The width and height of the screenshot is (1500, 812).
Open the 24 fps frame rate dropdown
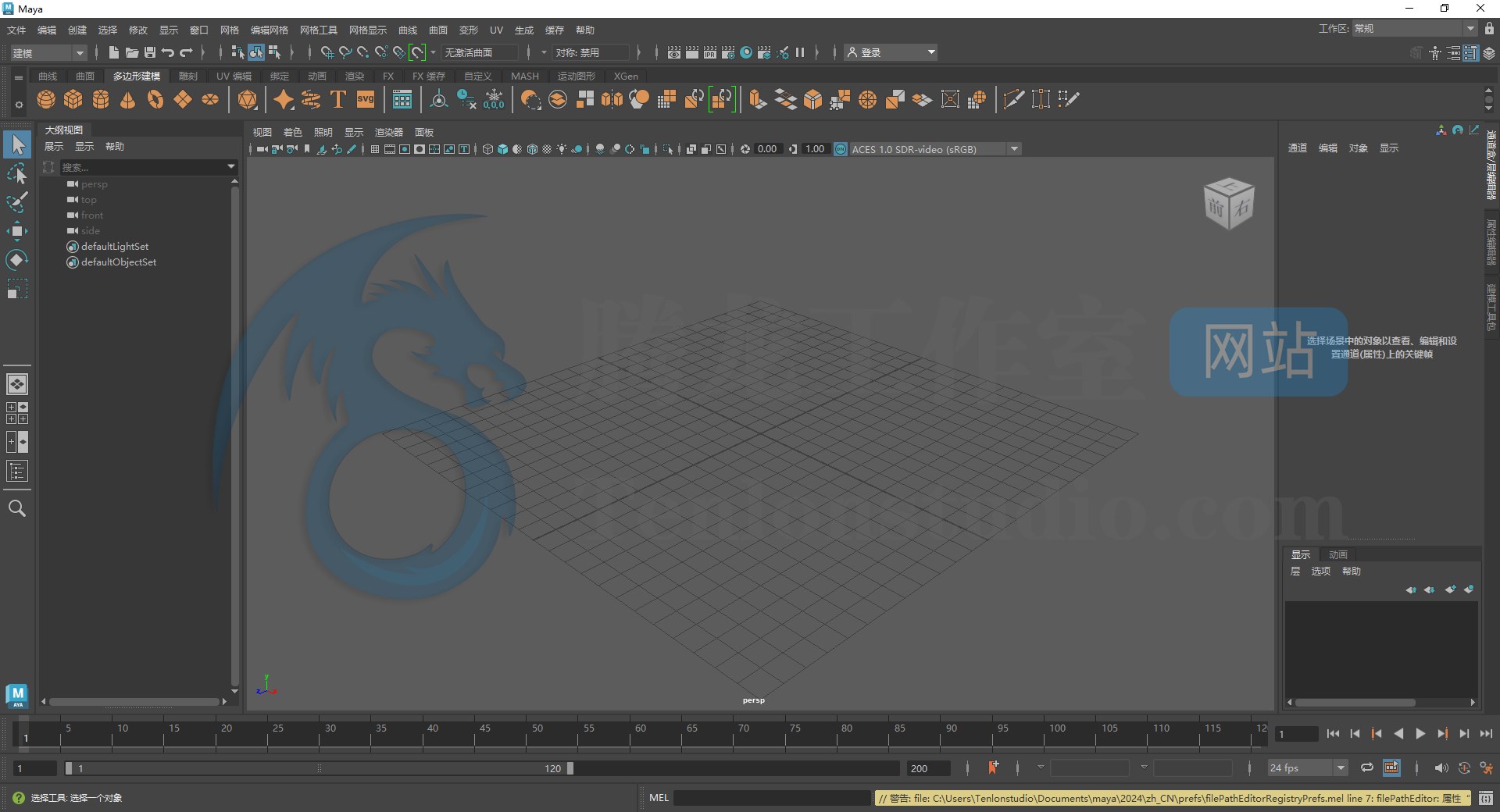[1307, 767]
